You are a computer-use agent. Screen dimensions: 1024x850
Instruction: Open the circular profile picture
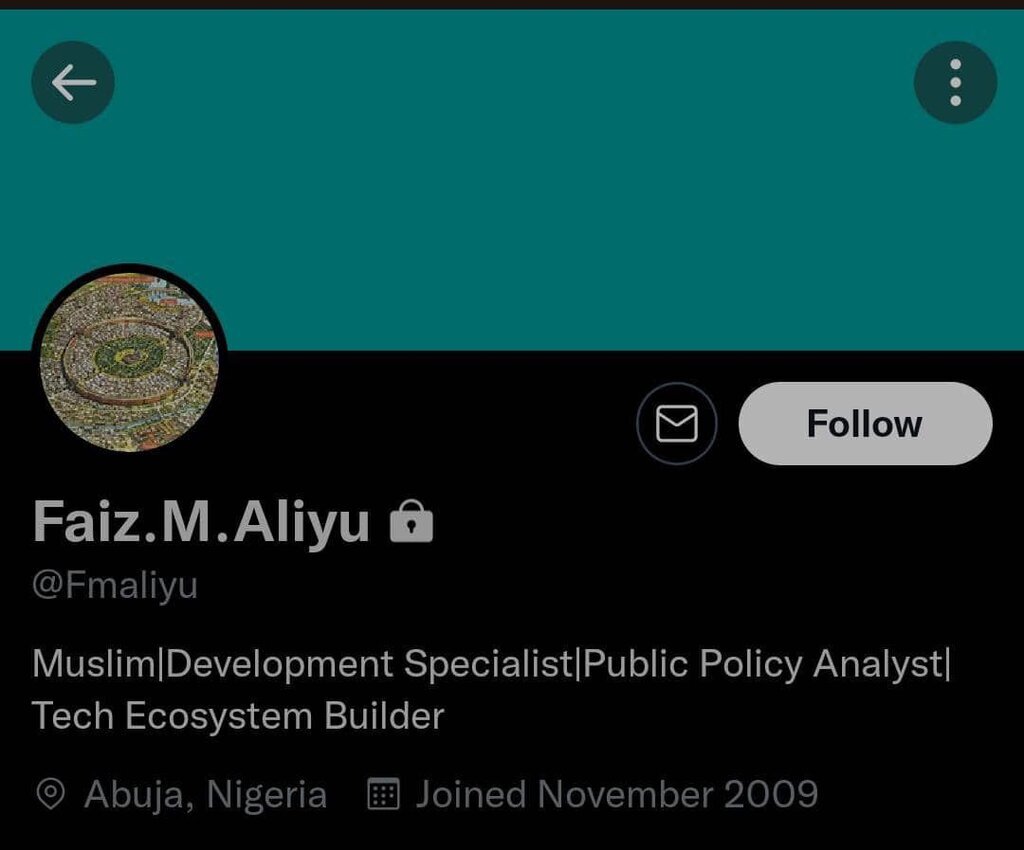129,361
